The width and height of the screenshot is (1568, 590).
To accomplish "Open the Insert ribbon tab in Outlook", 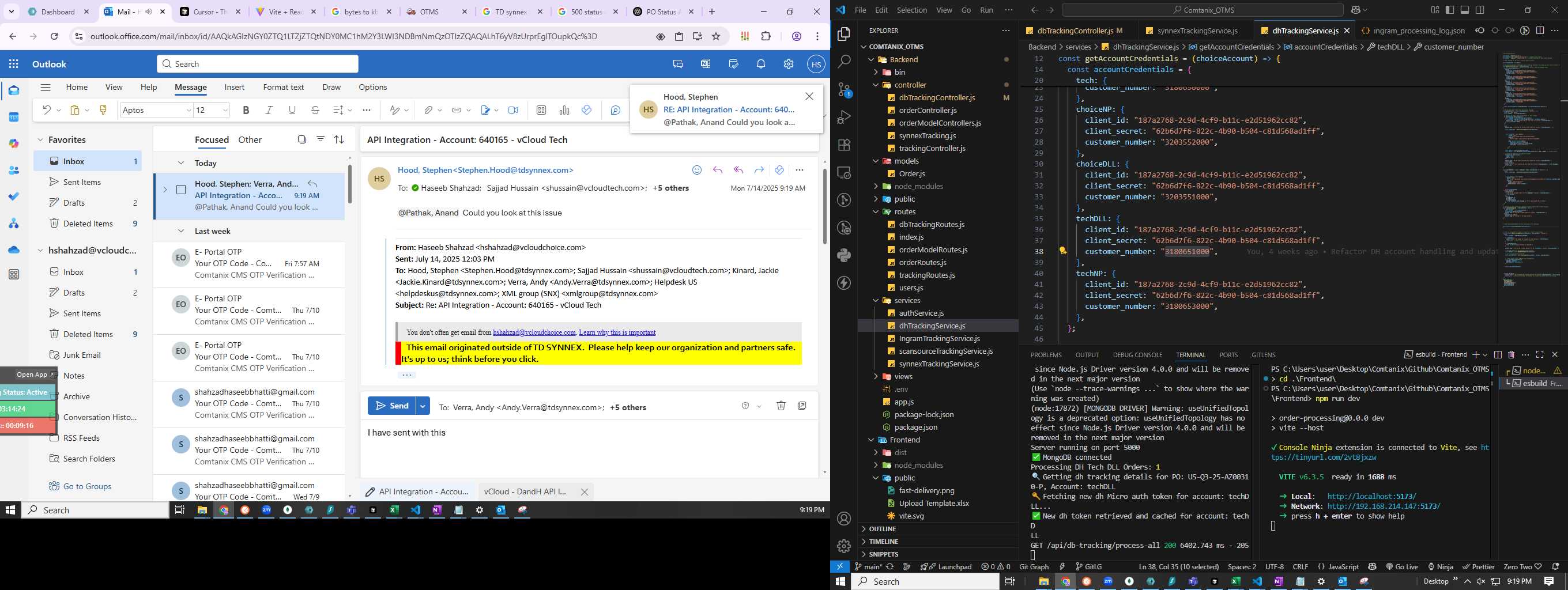I will [235, 87].
